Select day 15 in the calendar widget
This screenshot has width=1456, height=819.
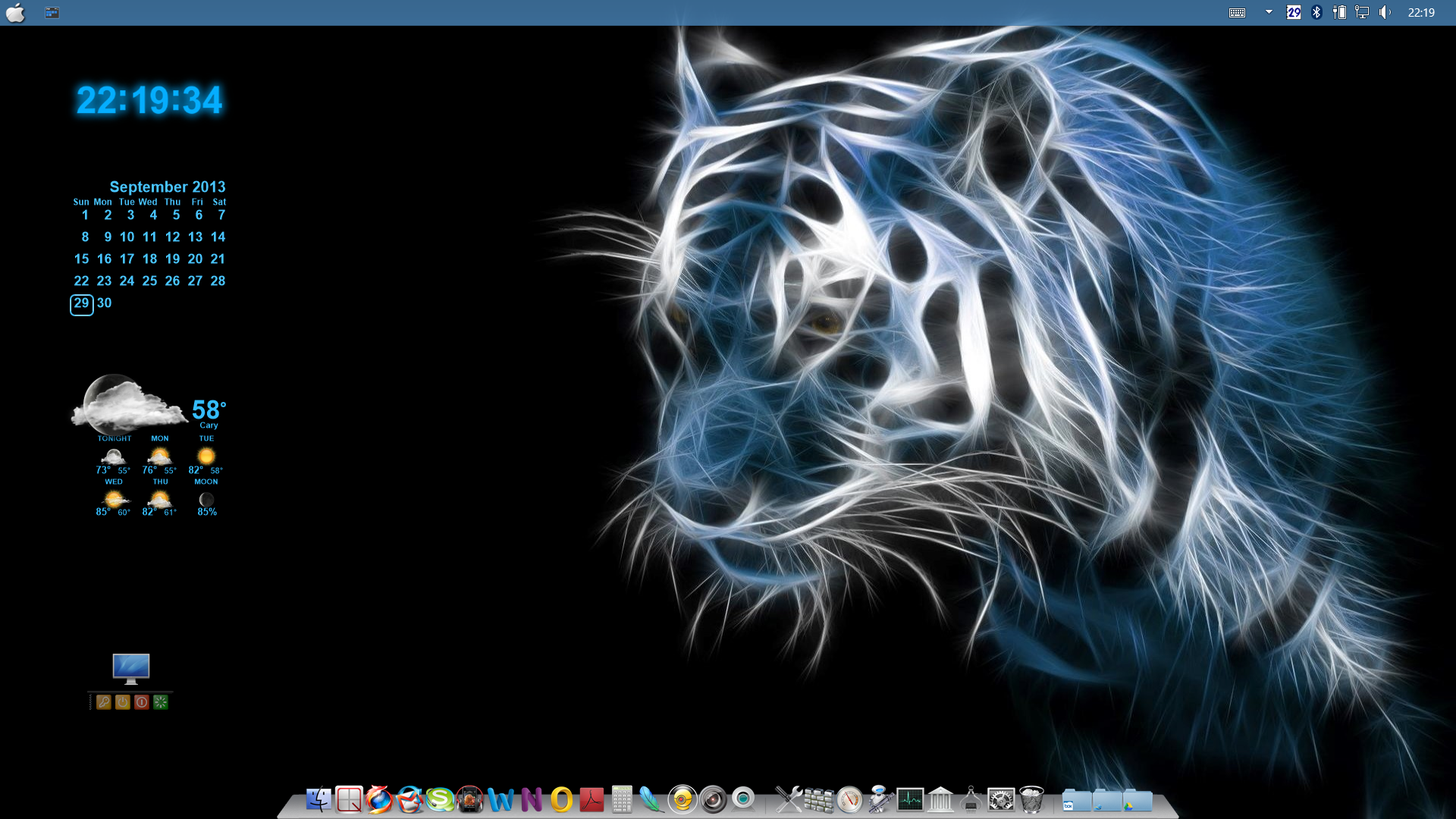click(x=81, y=259)
